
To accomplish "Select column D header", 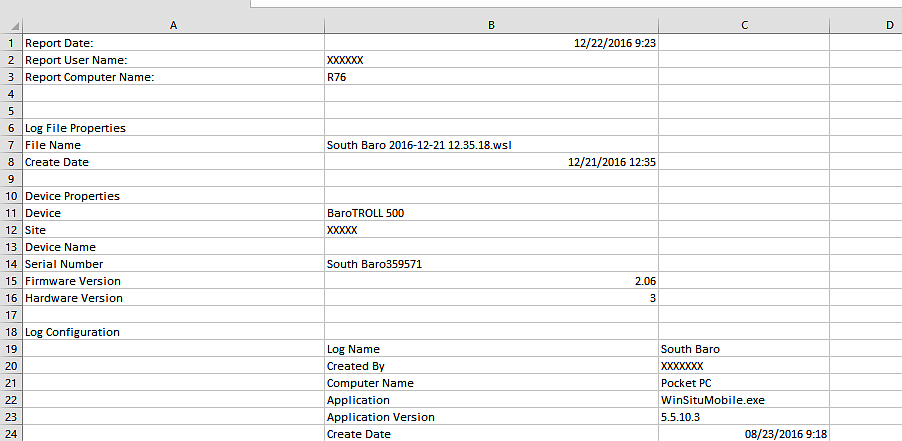I will [888, 25].
